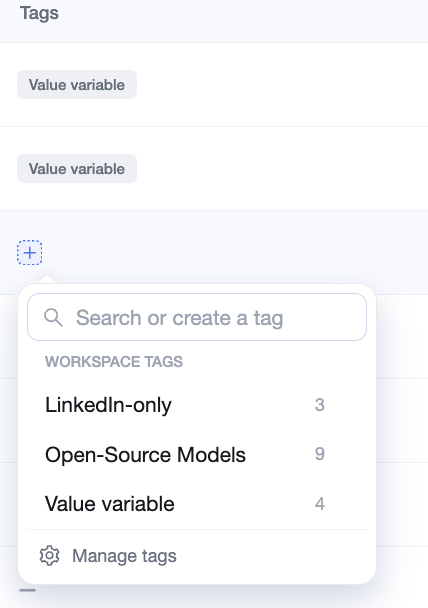This screenshot has height=608, width=428.
Task: Click the Tags column header
Action: point(39,13)
